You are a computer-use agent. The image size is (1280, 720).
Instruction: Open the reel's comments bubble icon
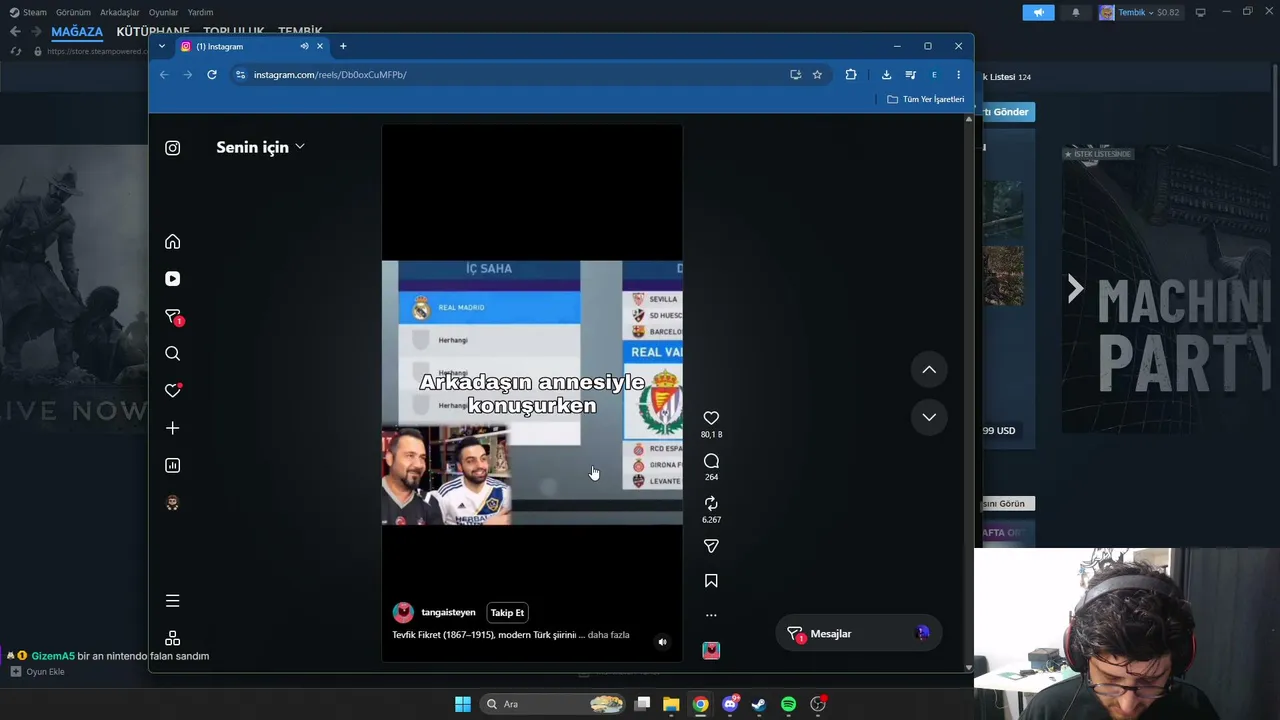tap(711, 461)
